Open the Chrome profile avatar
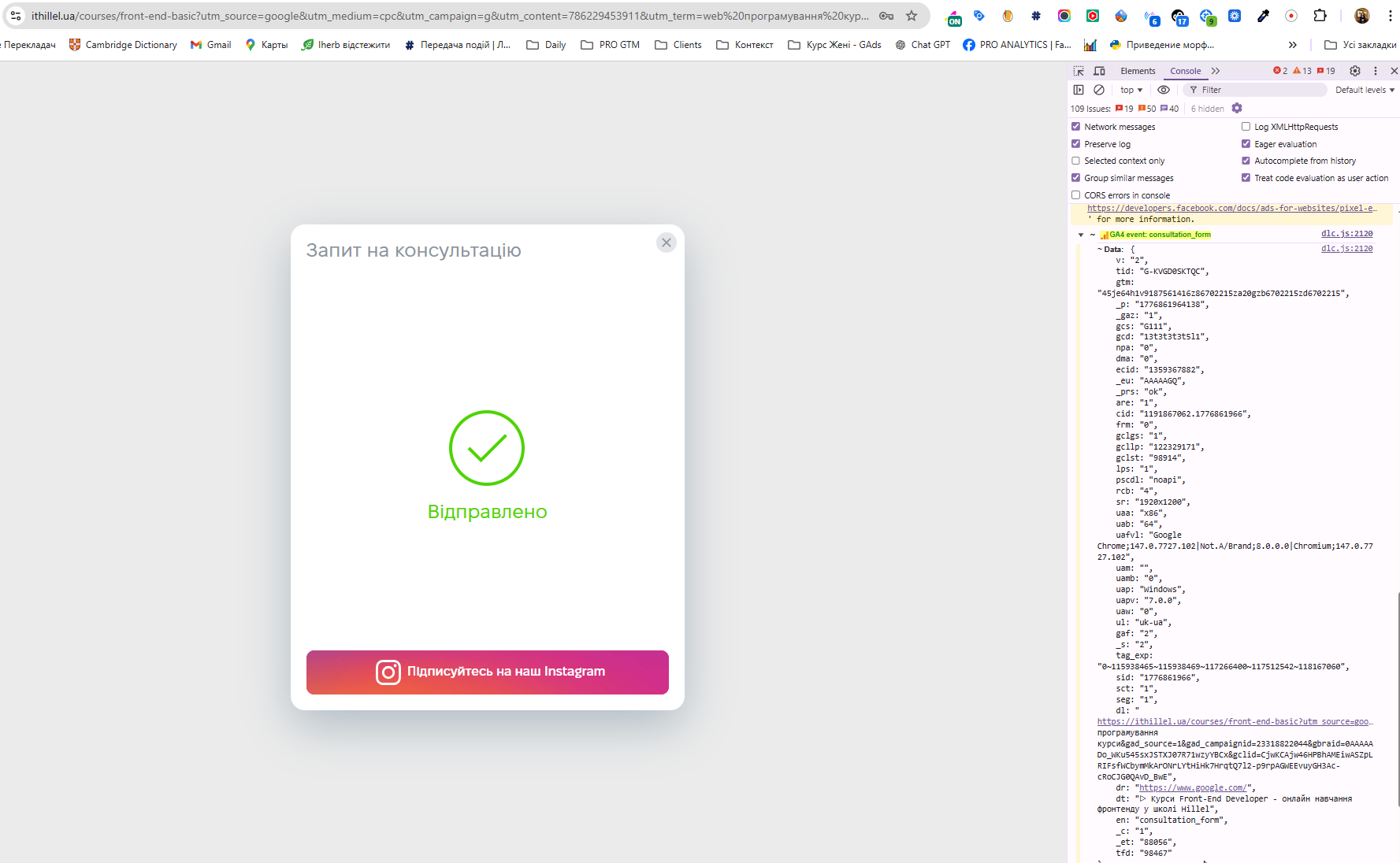This screenshot has height=863, width=1400. pos(1362,16)
